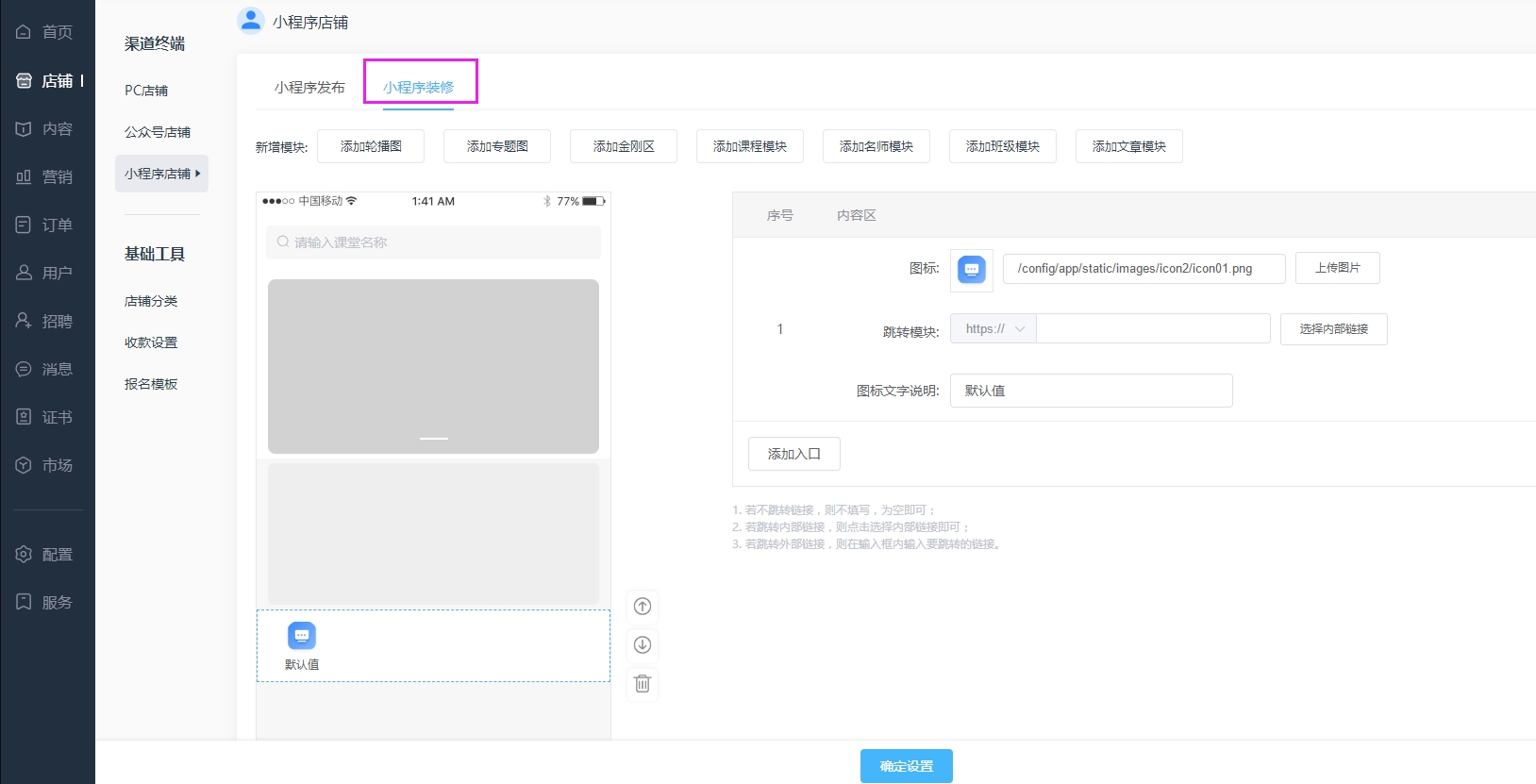
Task: Click the 基础工具 section heading
Action: (x=155, y=254)
